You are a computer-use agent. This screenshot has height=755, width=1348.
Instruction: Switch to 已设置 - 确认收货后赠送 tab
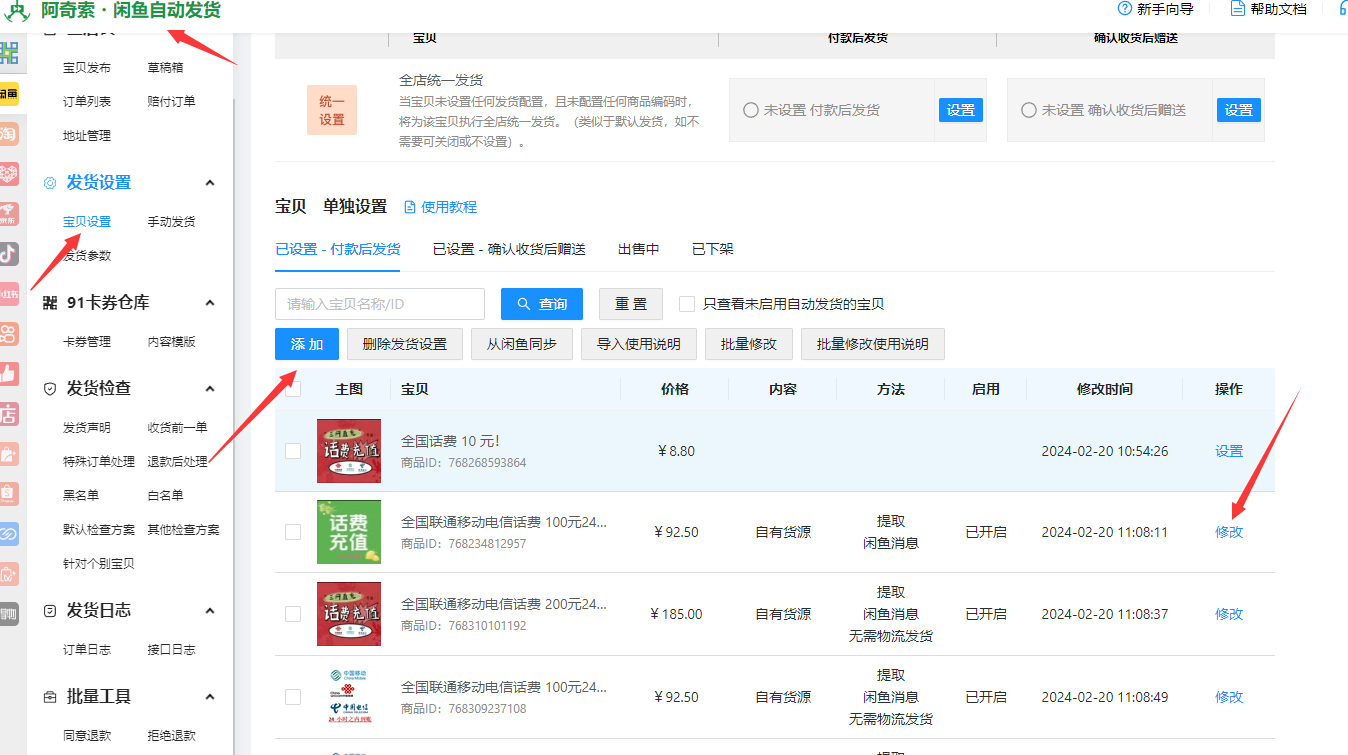(509, 249)
